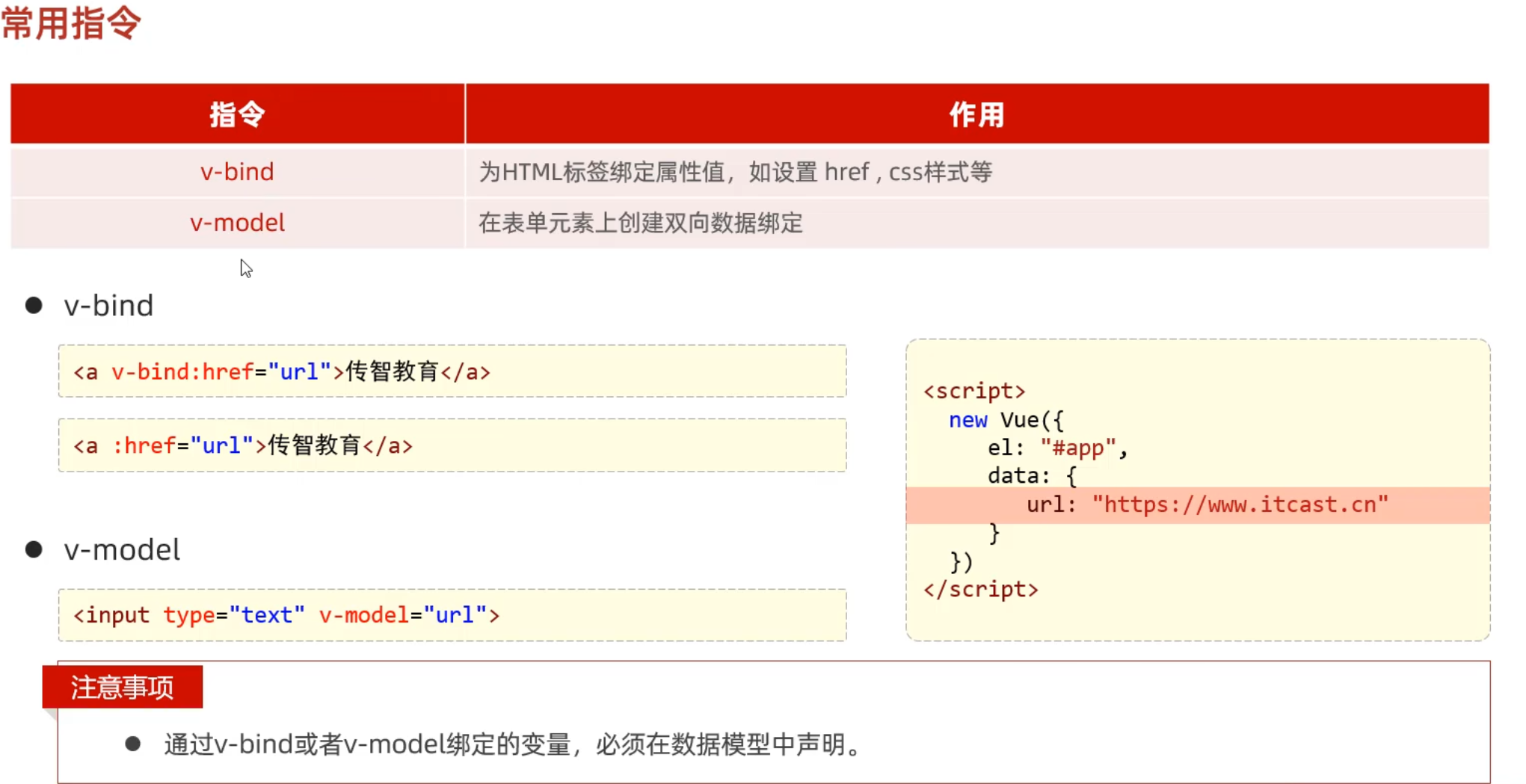Click the input v-model code line

[452, 615]
